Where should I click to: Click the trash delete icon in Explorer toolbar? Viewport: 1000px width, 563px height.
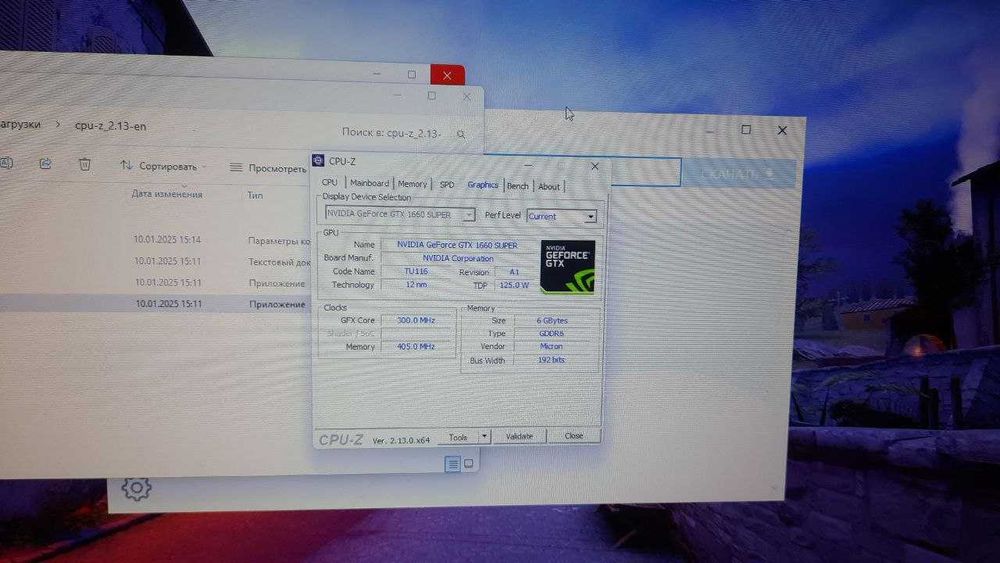pos(85,164)
